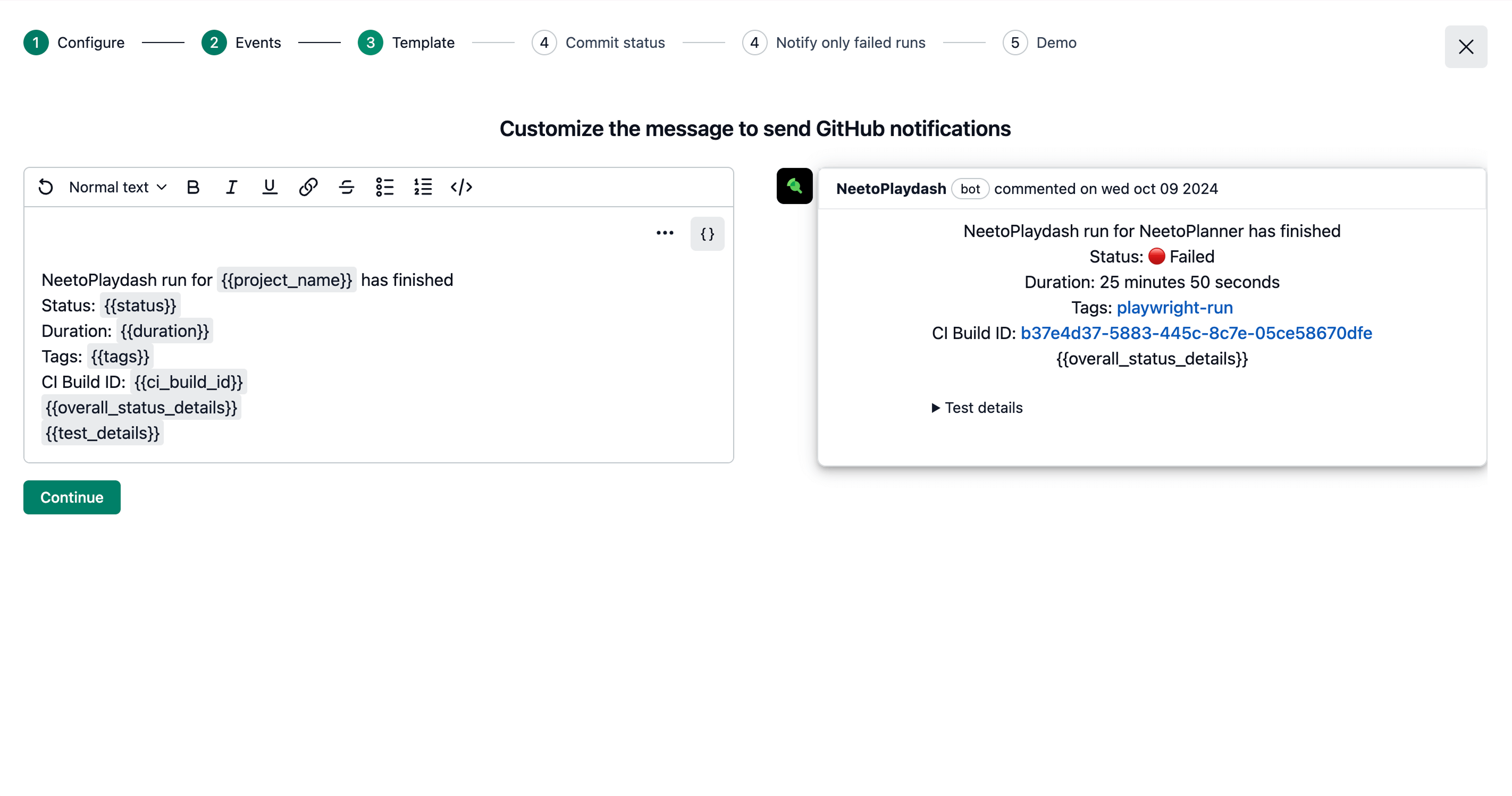Click the {{project_name}} variable in editor
The height and width of the screenshot is (796, 1512).
(x=287, y=281)
